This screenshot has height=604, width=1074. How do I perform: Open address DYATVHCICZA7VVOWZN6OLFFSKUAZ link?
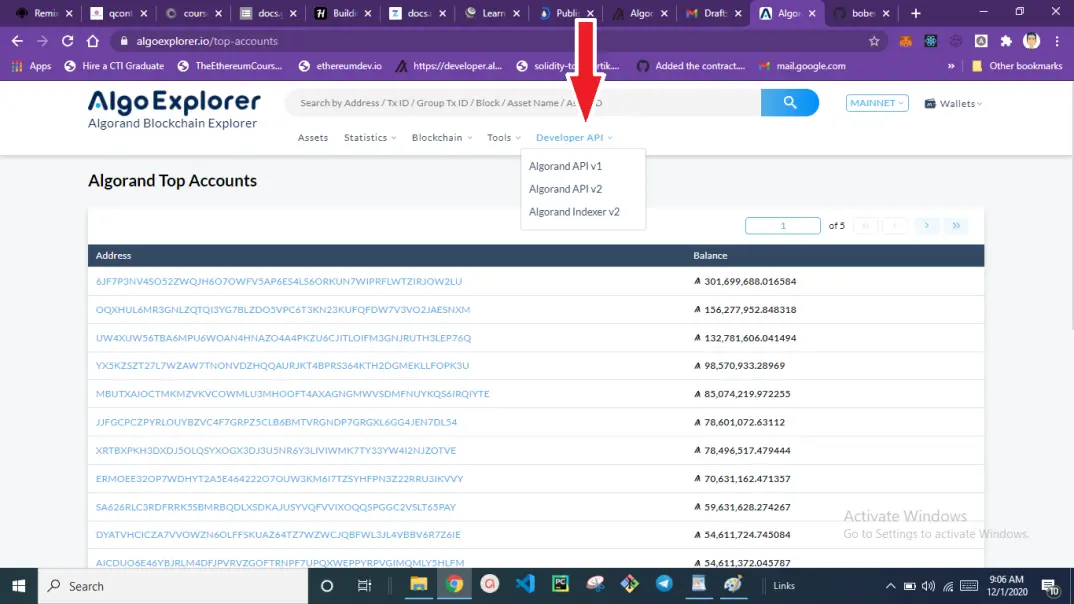point(278,535)
